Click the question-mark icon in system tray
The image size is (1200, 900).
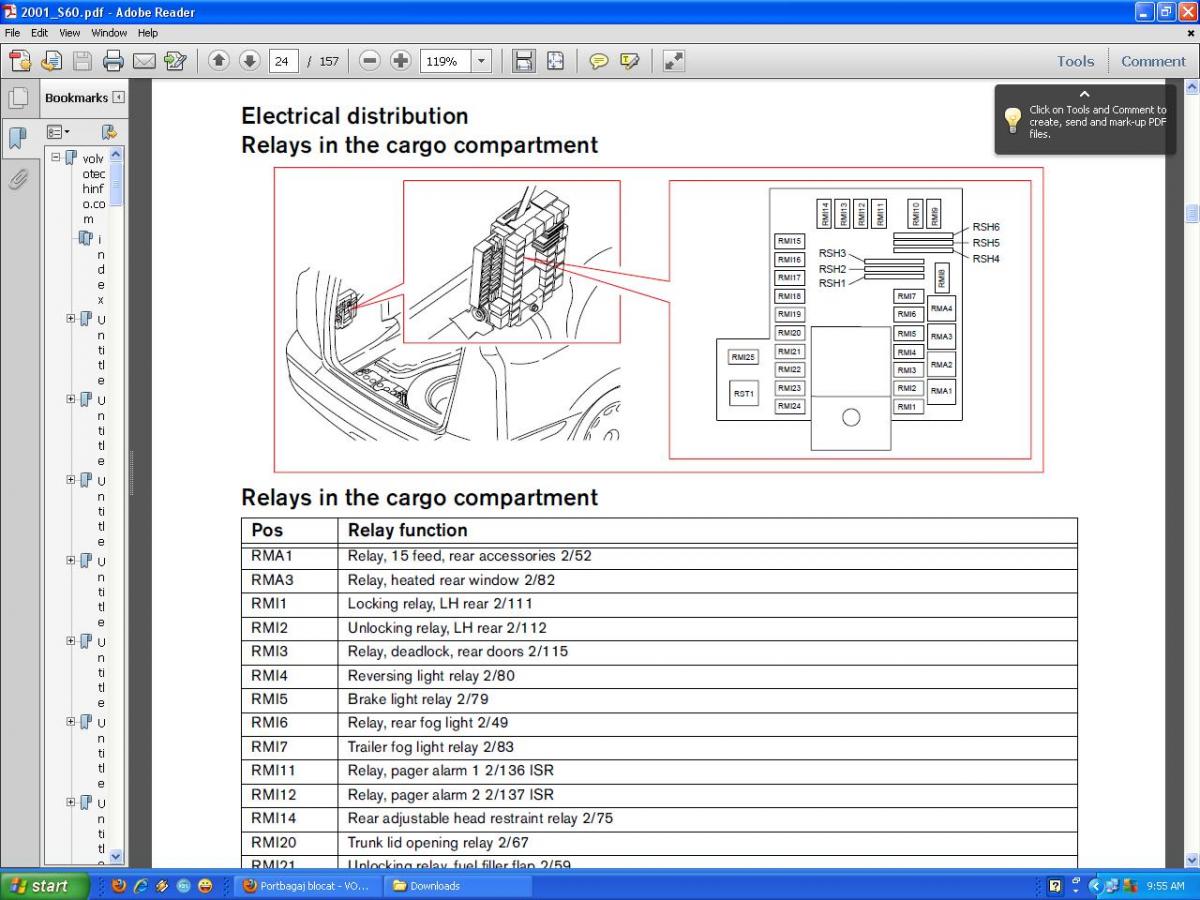tap(1055, 886)
